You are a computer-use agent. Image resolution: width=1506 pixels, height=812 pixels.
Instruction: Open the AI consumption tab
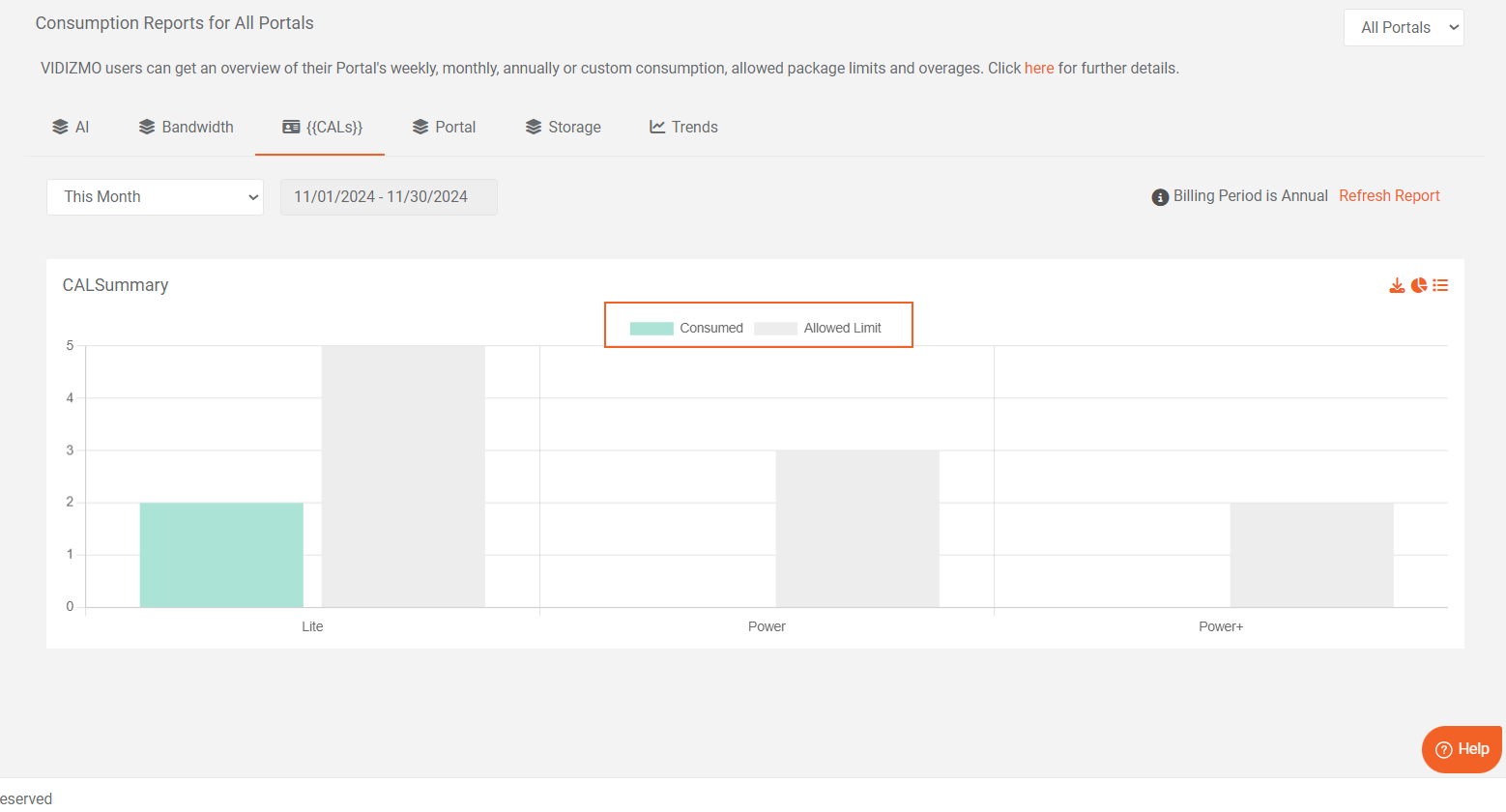click(x=71, y=127)
